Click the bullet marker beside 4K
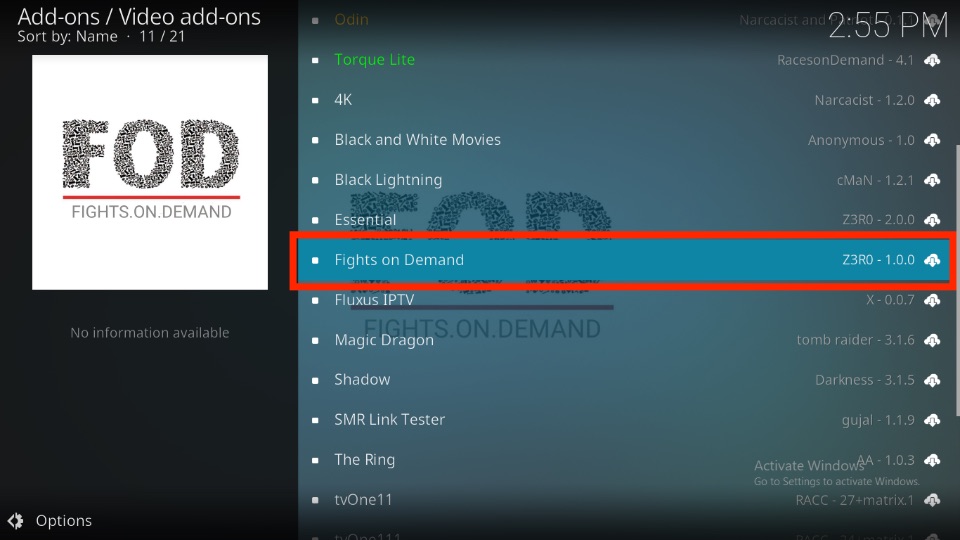Image resolution: width=960 pixels, height=540 pixels. coord(315,100)
